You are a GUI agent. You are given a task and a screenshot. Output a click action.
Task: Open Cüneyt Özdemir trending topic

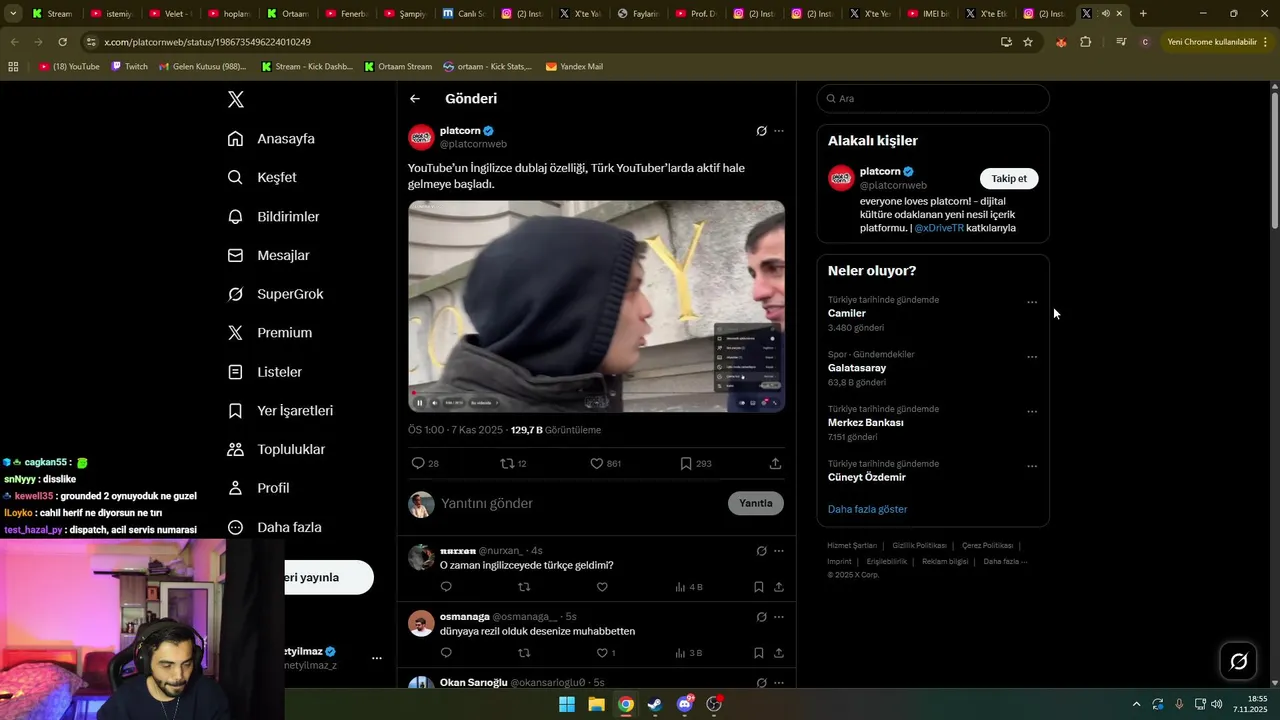point(867,477)
